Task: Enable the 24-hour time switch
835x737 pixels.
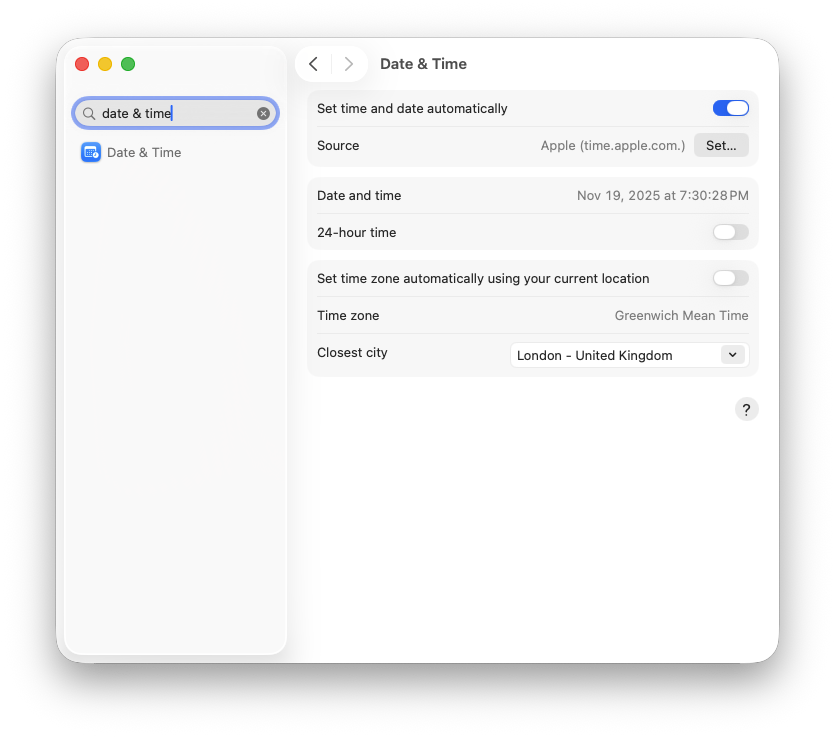Action: 730,232
